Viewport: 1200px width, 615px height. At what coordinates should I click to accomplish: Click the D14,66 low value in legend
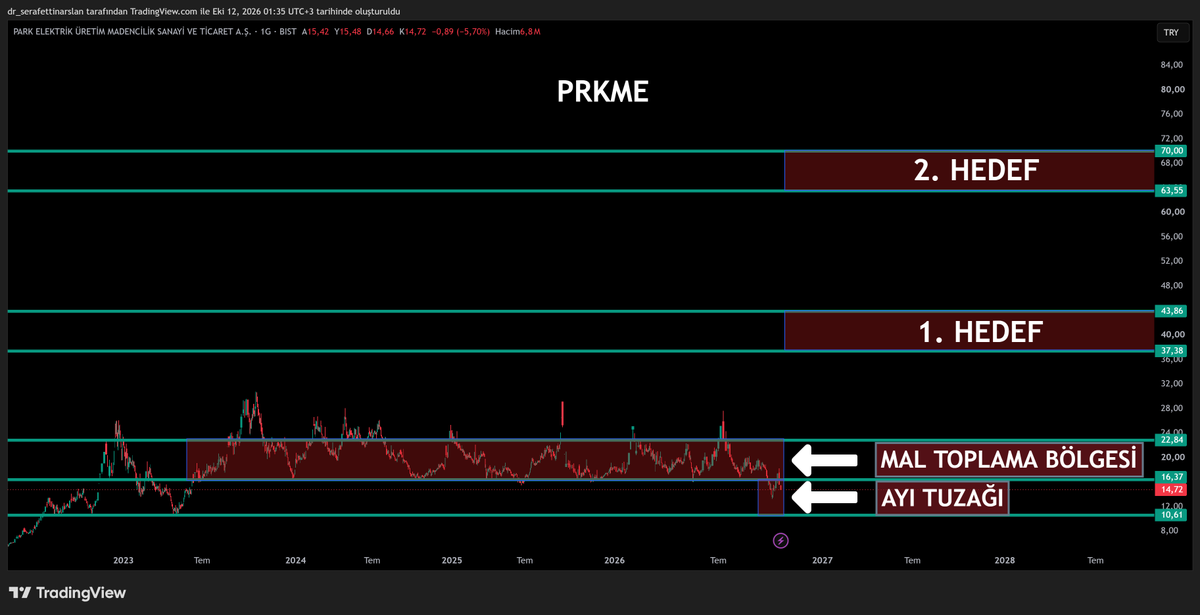pos(380,32)
